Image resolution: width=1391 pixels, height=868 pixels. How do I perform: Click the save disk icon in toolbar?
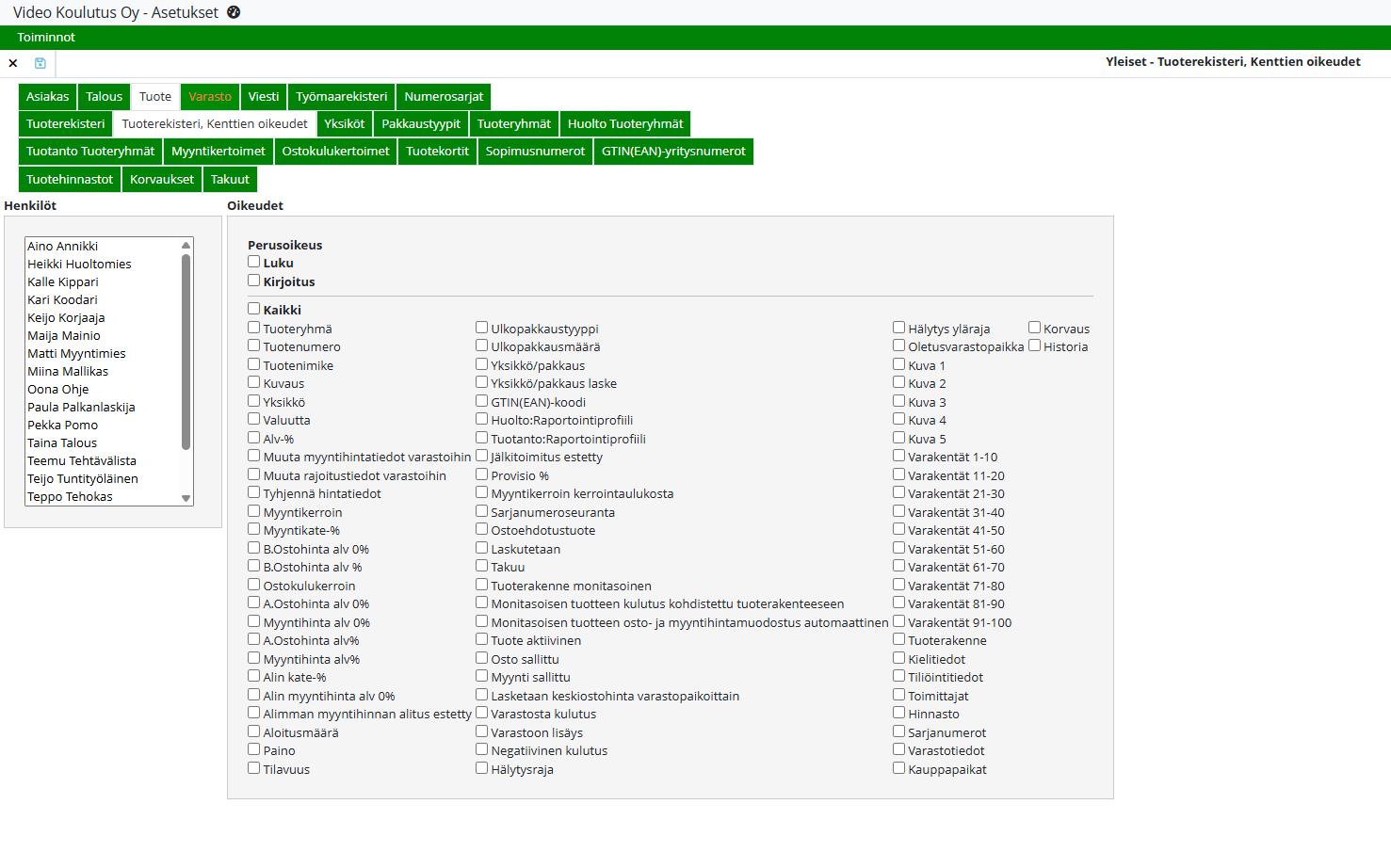[x=40, y=63]
